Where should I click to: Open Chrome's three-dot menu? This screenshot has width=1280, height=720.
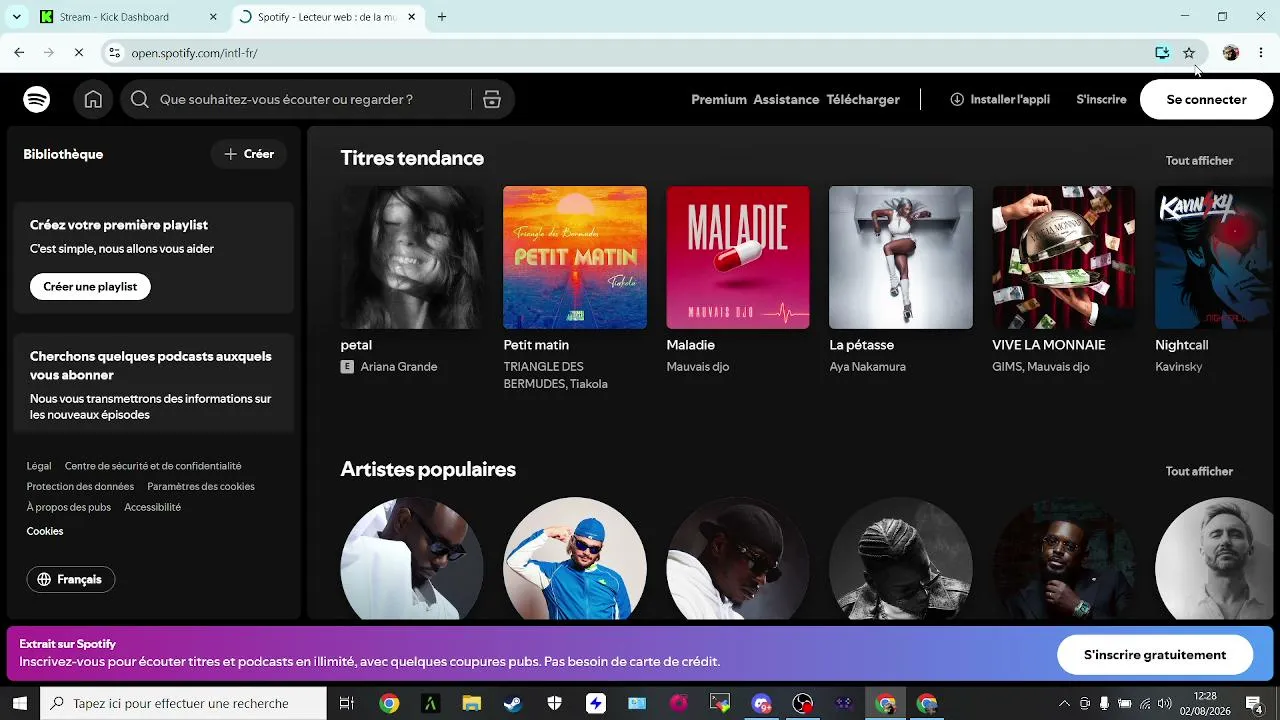tap(1261, 53)
